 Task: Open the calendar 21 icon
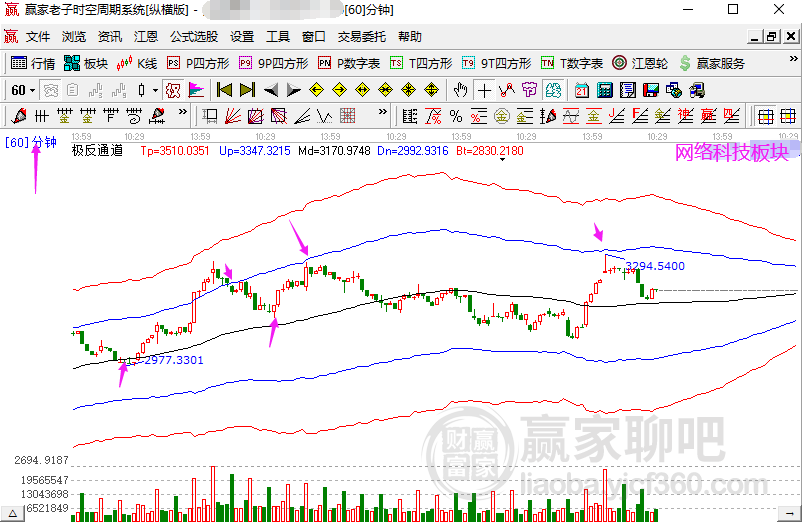click(582, 90)
